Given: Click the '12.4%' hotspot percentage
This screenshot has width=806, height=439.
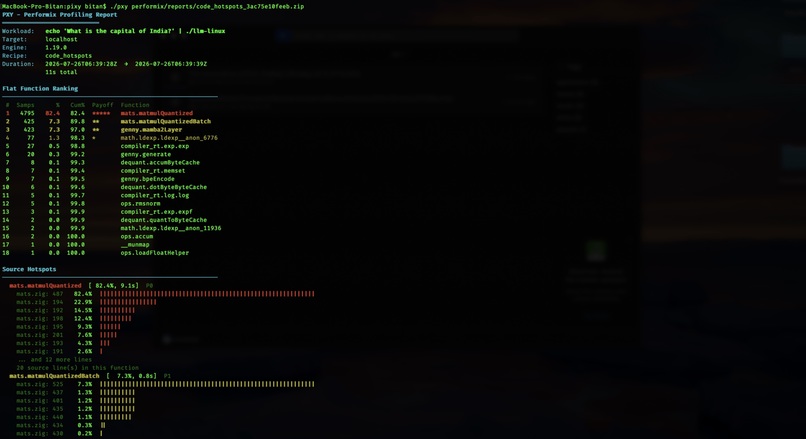Looking at the screenshot, I should point(83,319).
